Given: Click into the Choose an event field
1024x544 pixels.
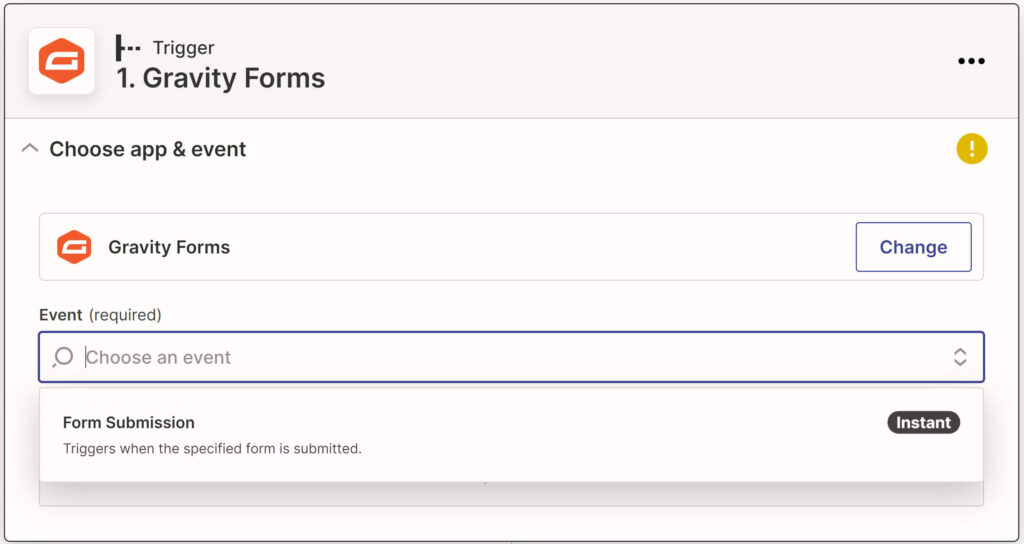Looking at the screenshot, I should coord(511,357).
